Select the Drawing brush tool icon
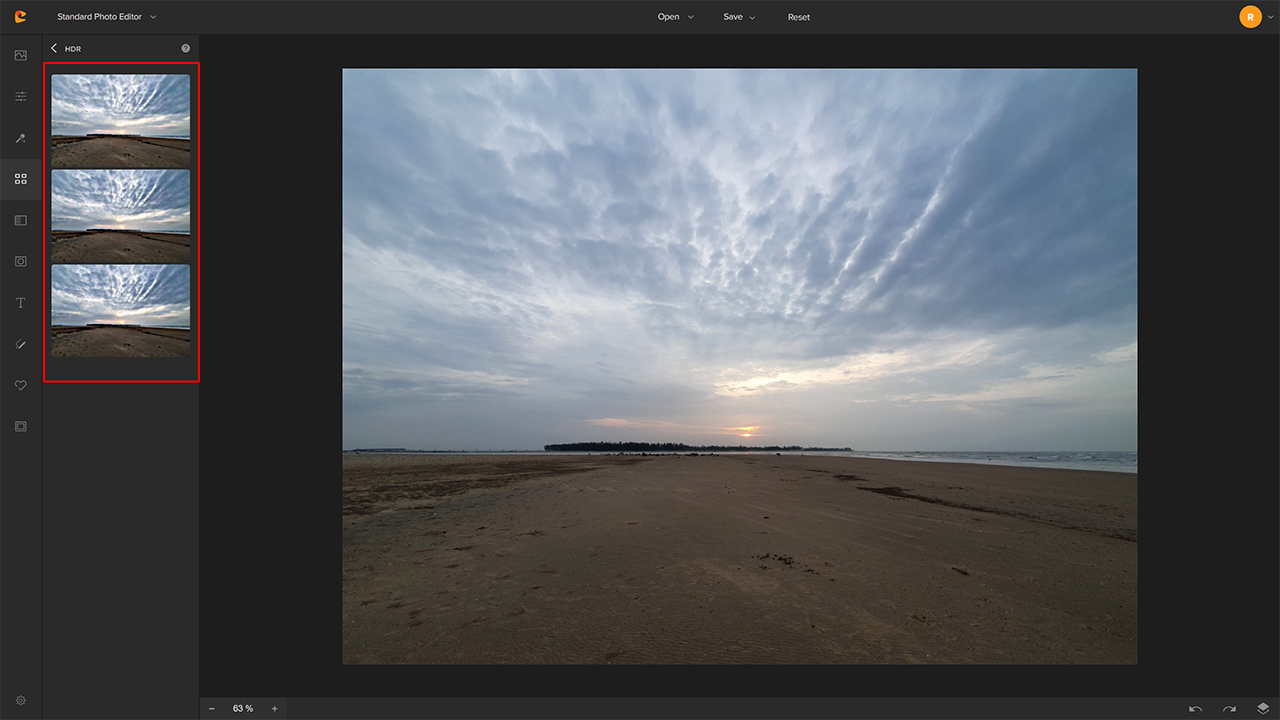Screen dimensions: 1280x720 [20, 344]
